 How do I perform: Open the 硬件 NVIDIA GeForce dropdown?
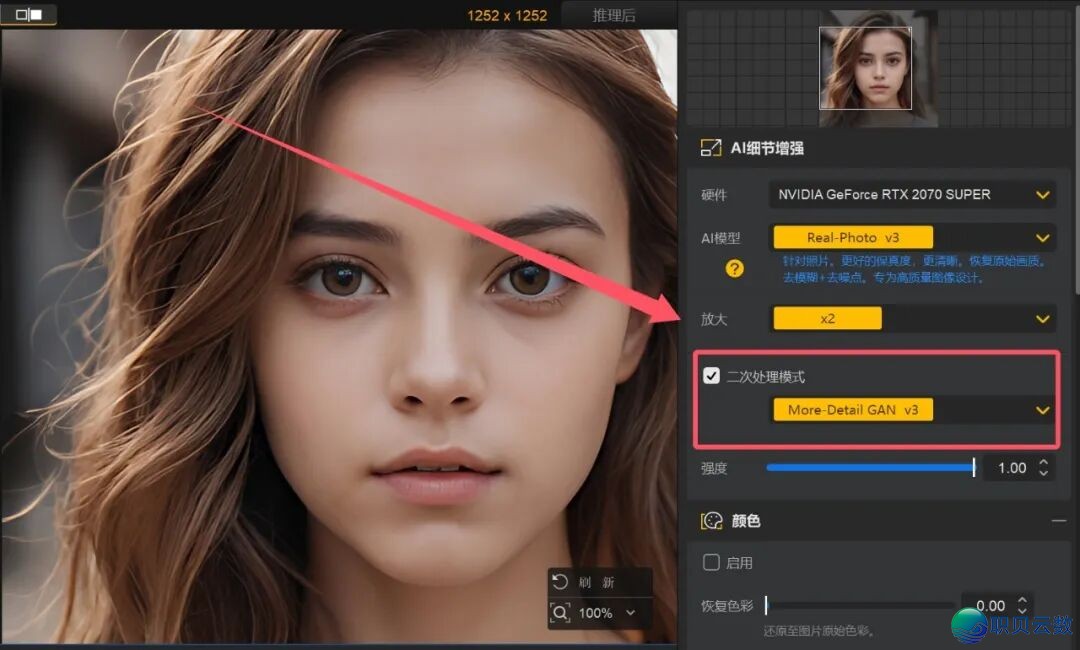(1043, 194)
